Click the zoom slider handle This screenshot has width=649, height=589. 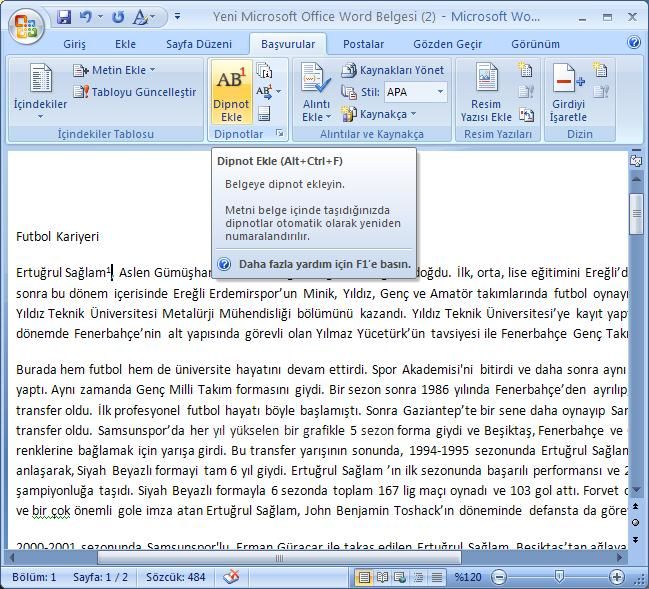(559, 576)
